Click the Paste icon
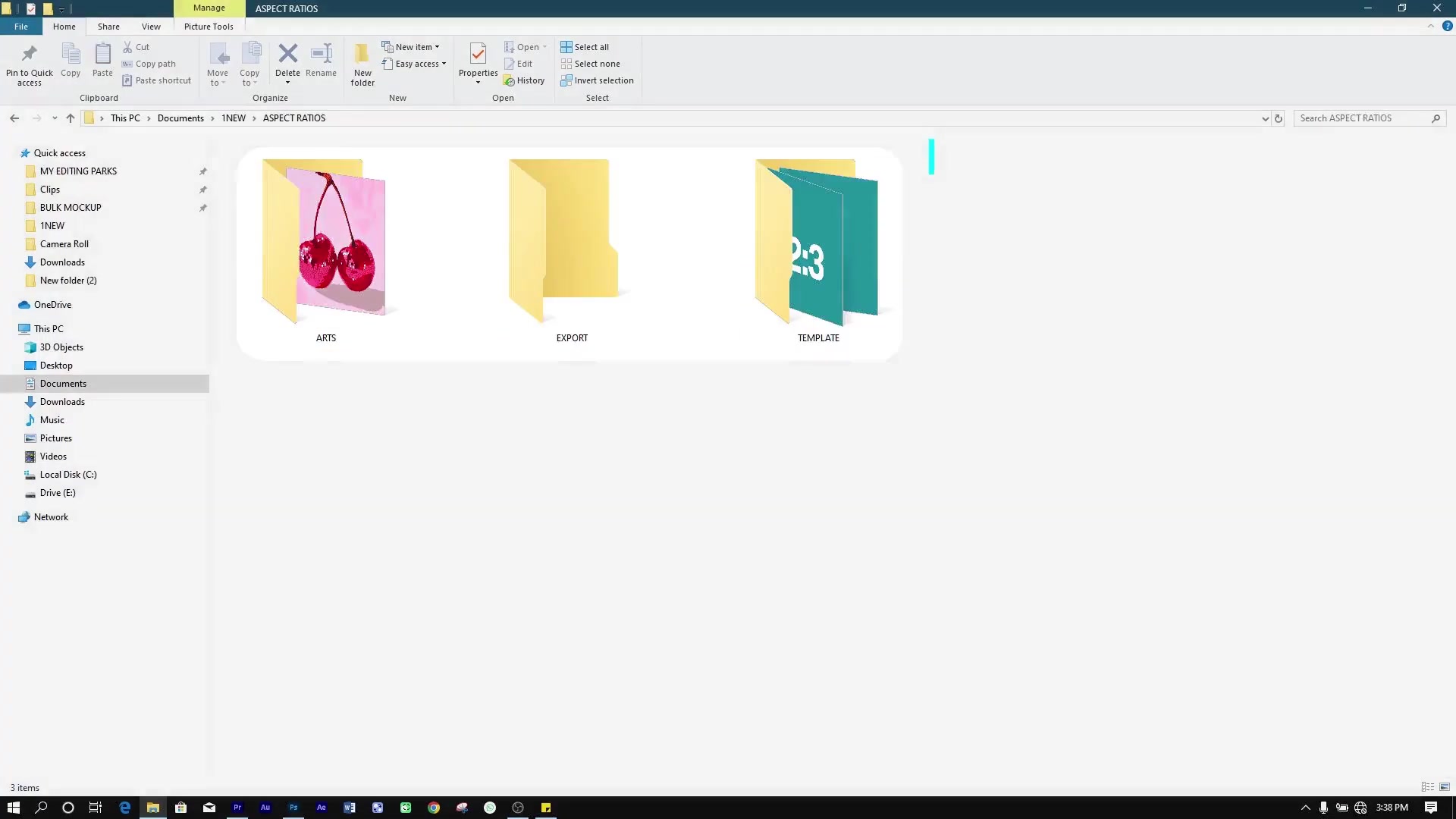 [x=102, y=61]
